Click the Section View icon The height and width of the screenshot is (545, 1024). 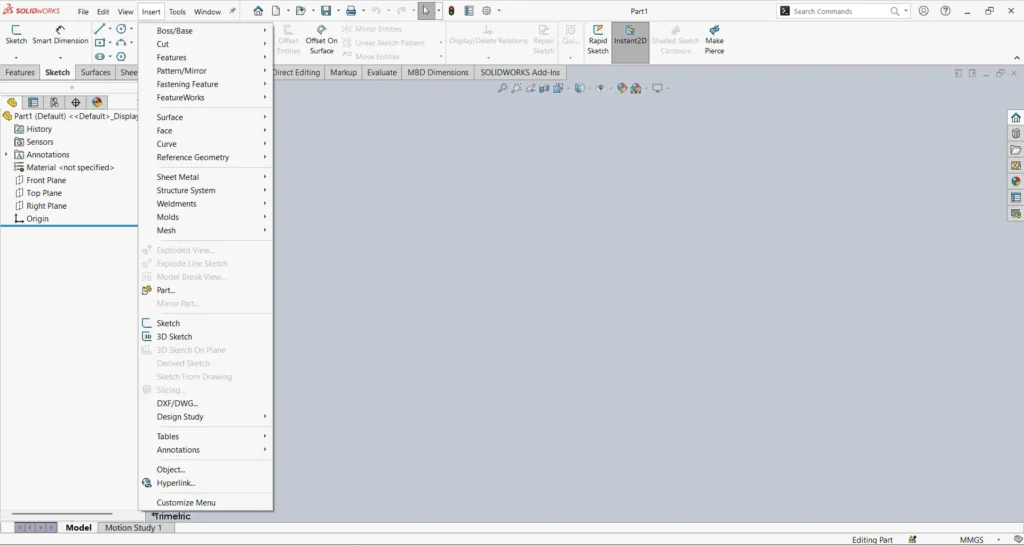(x=545, y=88)
